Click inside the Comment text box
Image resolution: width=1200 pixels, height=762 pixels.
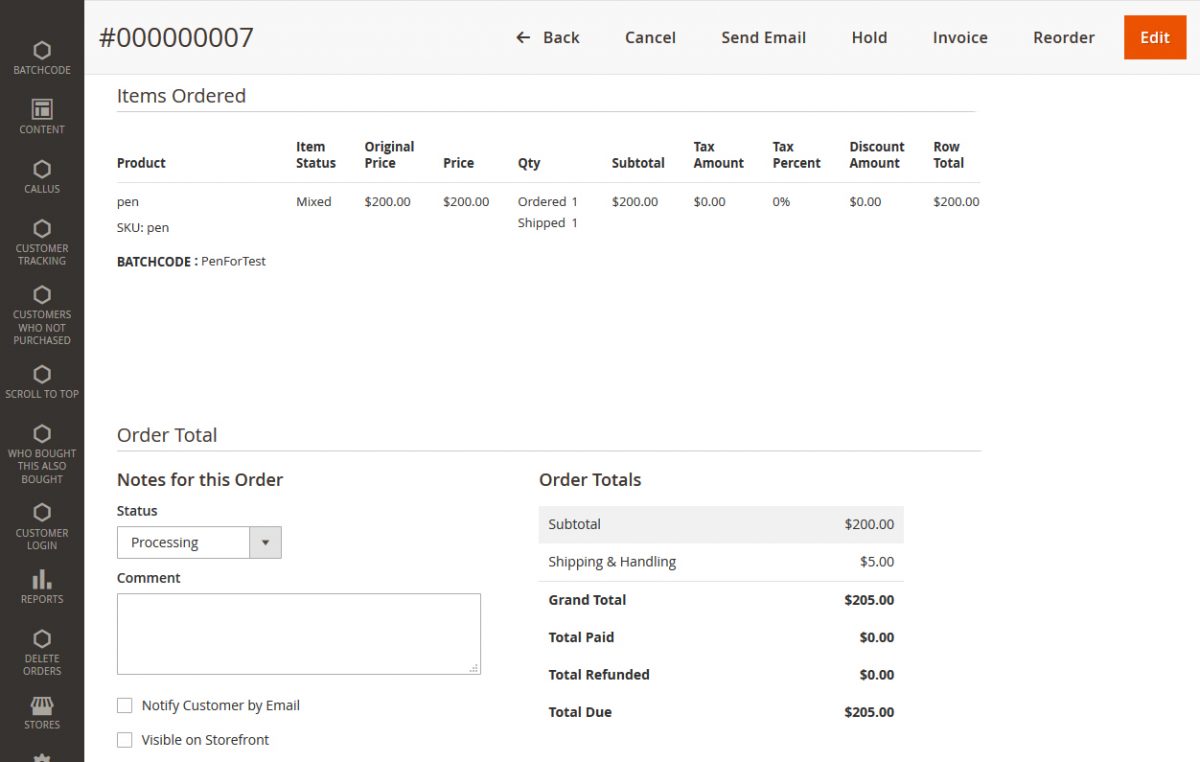(x=298, y=632)
